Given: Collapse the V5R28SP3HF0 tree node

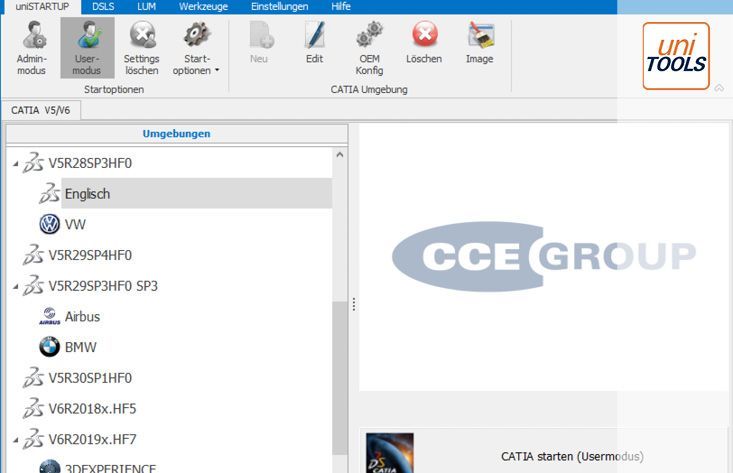Looking at the screenshot, I should pos(15,164).
